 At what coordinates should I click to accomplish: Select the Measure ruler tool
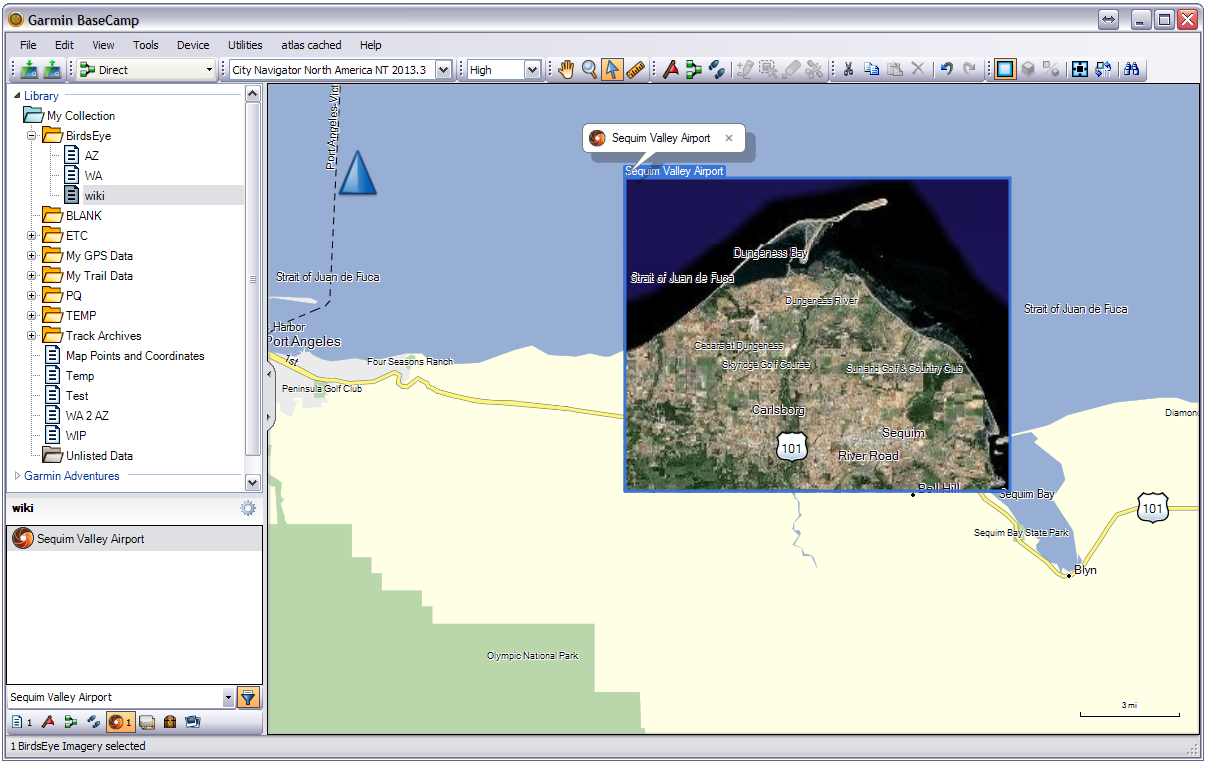pos(635,69)
